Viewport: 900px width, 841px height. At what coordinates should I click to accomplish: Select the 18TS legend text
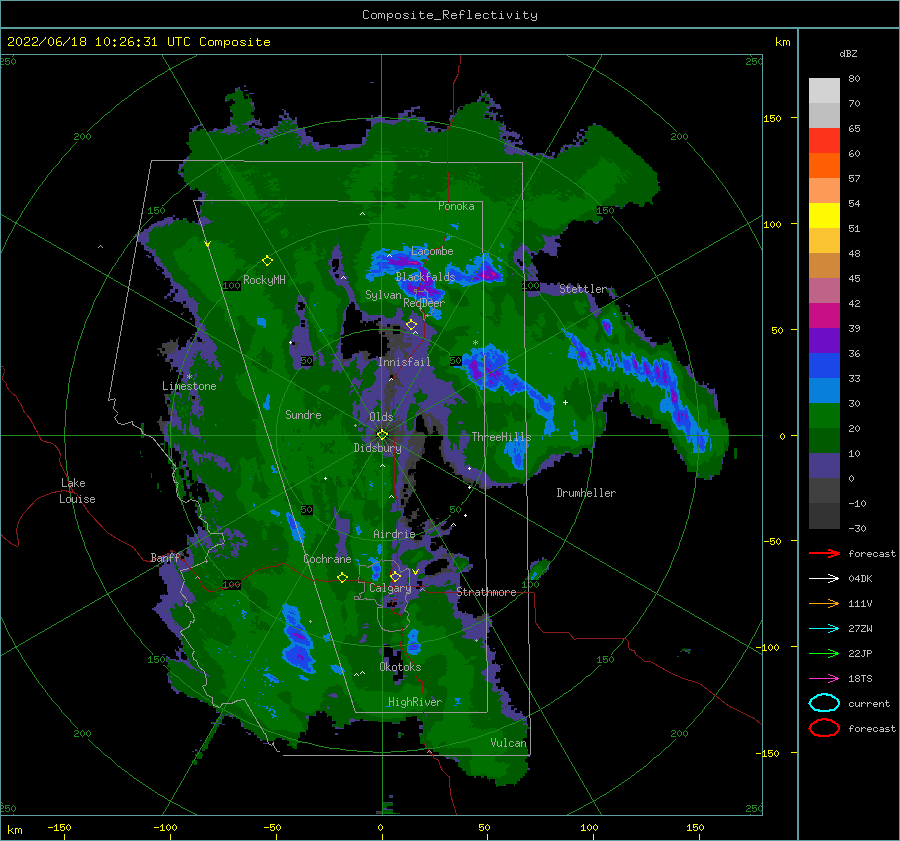pyautogui.click(x=860, y=679)
